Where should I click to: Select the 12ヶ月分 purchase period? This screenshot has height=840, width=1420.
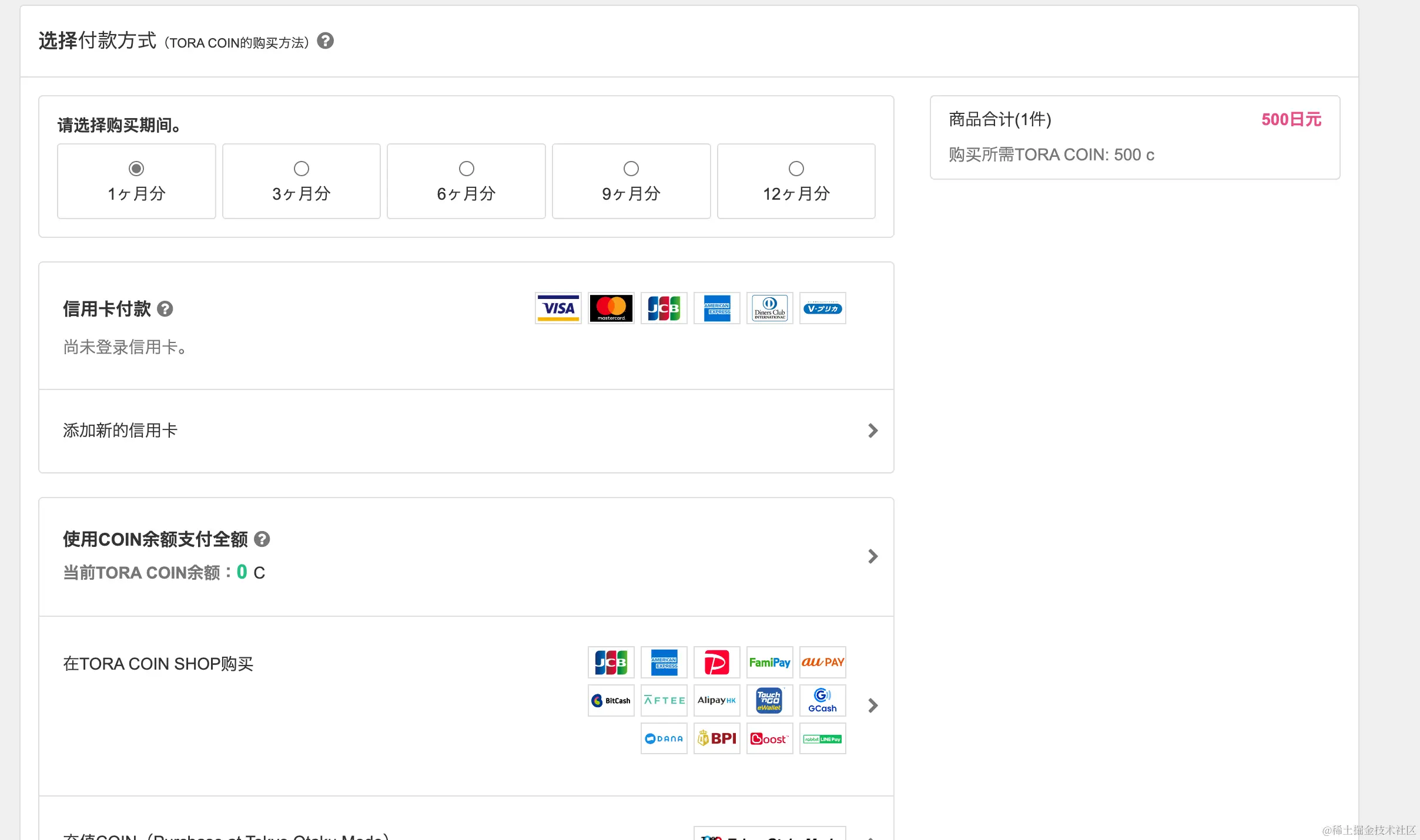pyautogui.click(x=796, y=169)
